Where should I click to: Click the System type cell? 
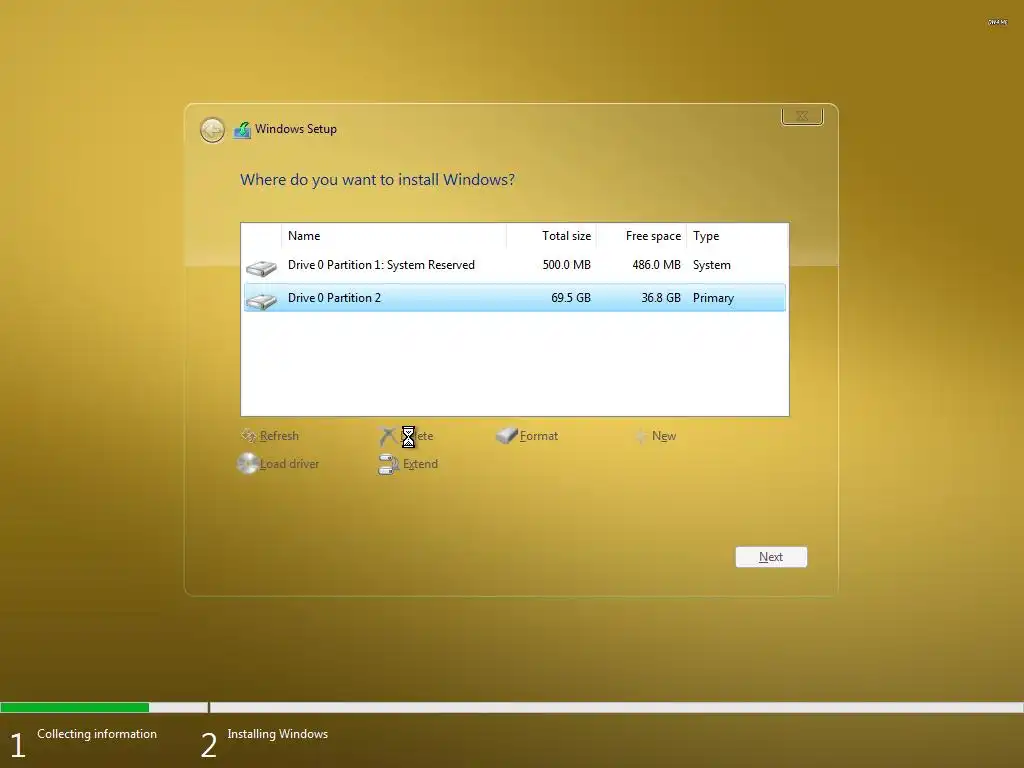pos(712,265)
